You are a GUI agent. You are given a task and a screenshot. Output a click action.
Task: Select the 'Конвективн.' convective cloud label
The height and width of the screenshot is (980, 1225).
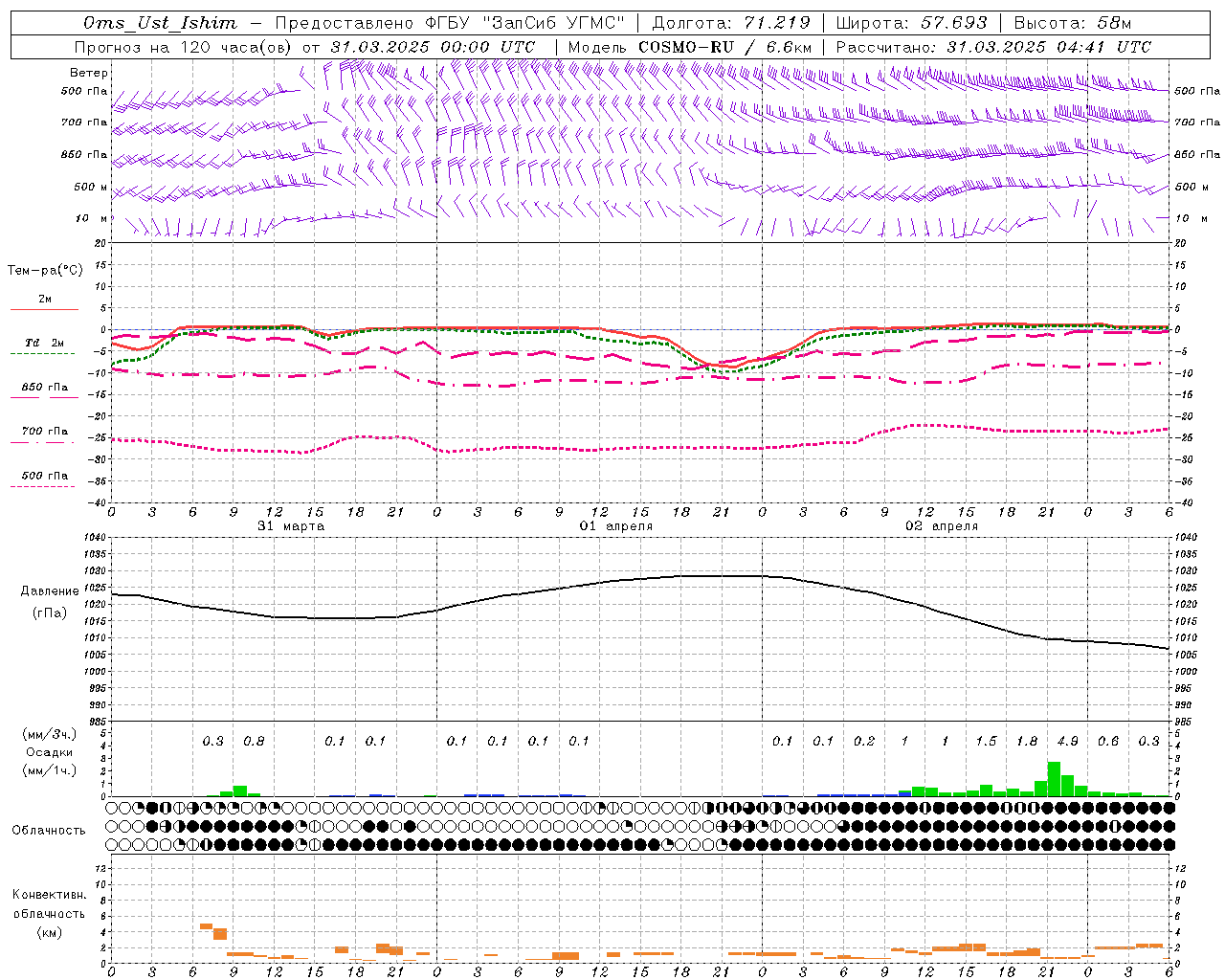coord(49,895)
